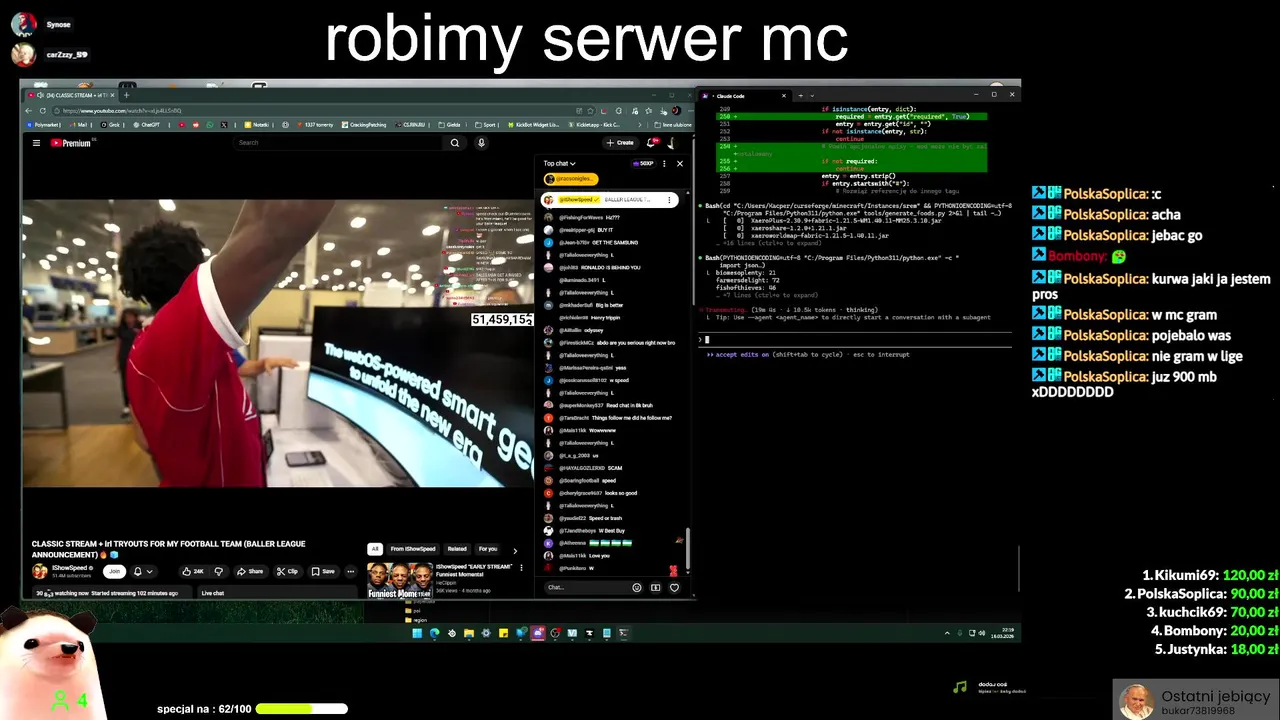Click the YouTube search magnifier button

tap(455, 143)
